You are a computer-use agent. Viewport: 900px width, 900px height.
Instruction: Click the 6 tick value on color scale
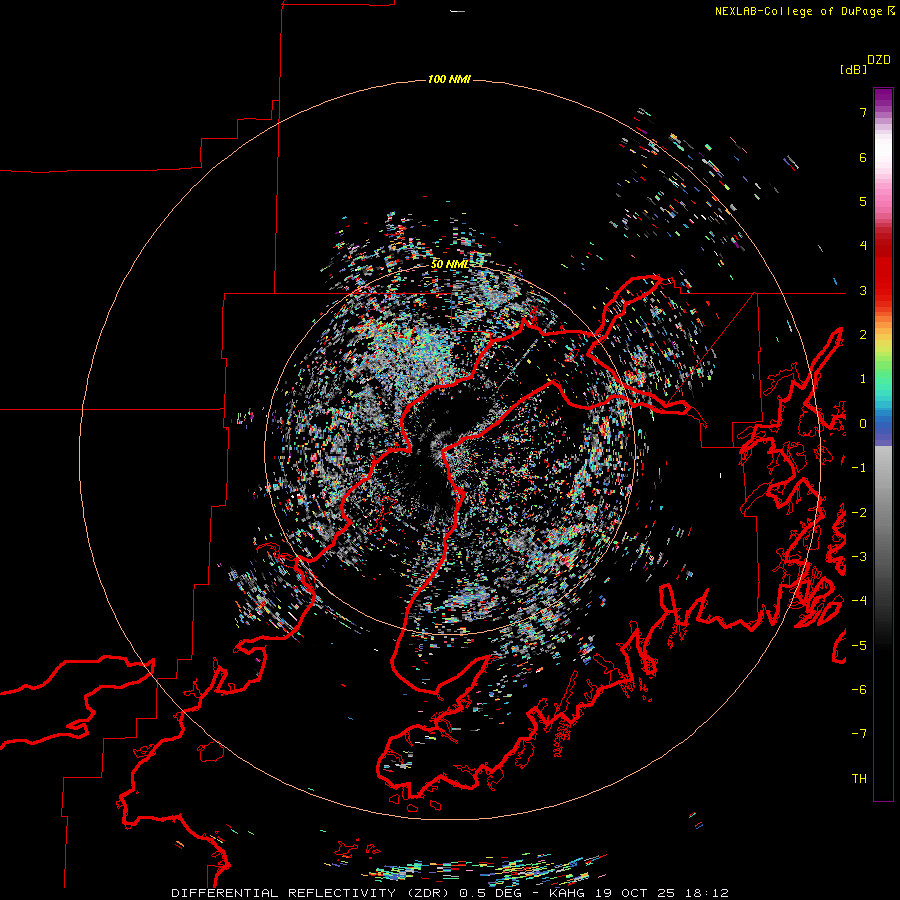[x=863, y=157]
